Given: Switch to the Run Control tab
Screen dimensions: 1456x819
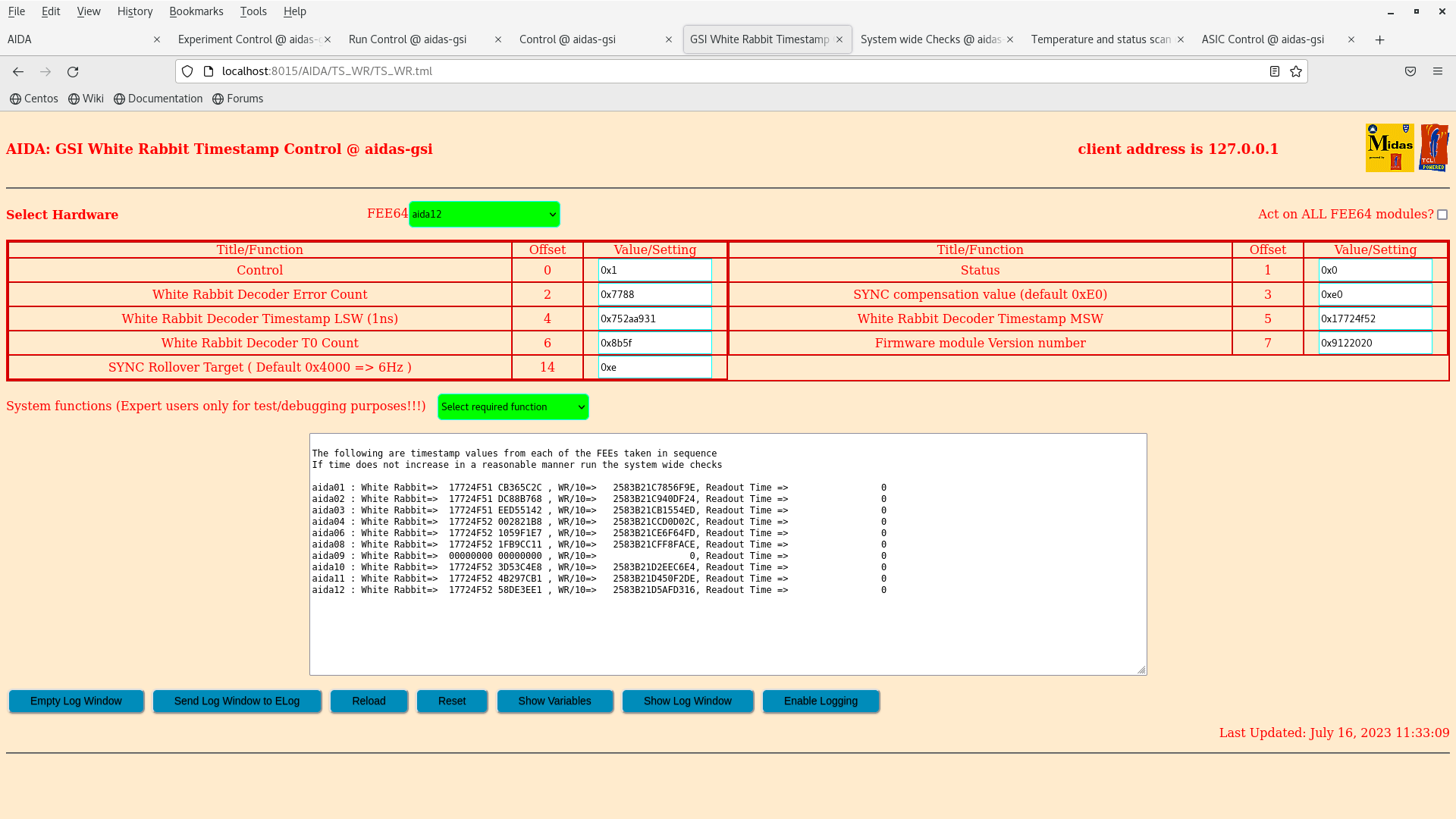Looking at the screenshot, I should [x=408, y=39].
